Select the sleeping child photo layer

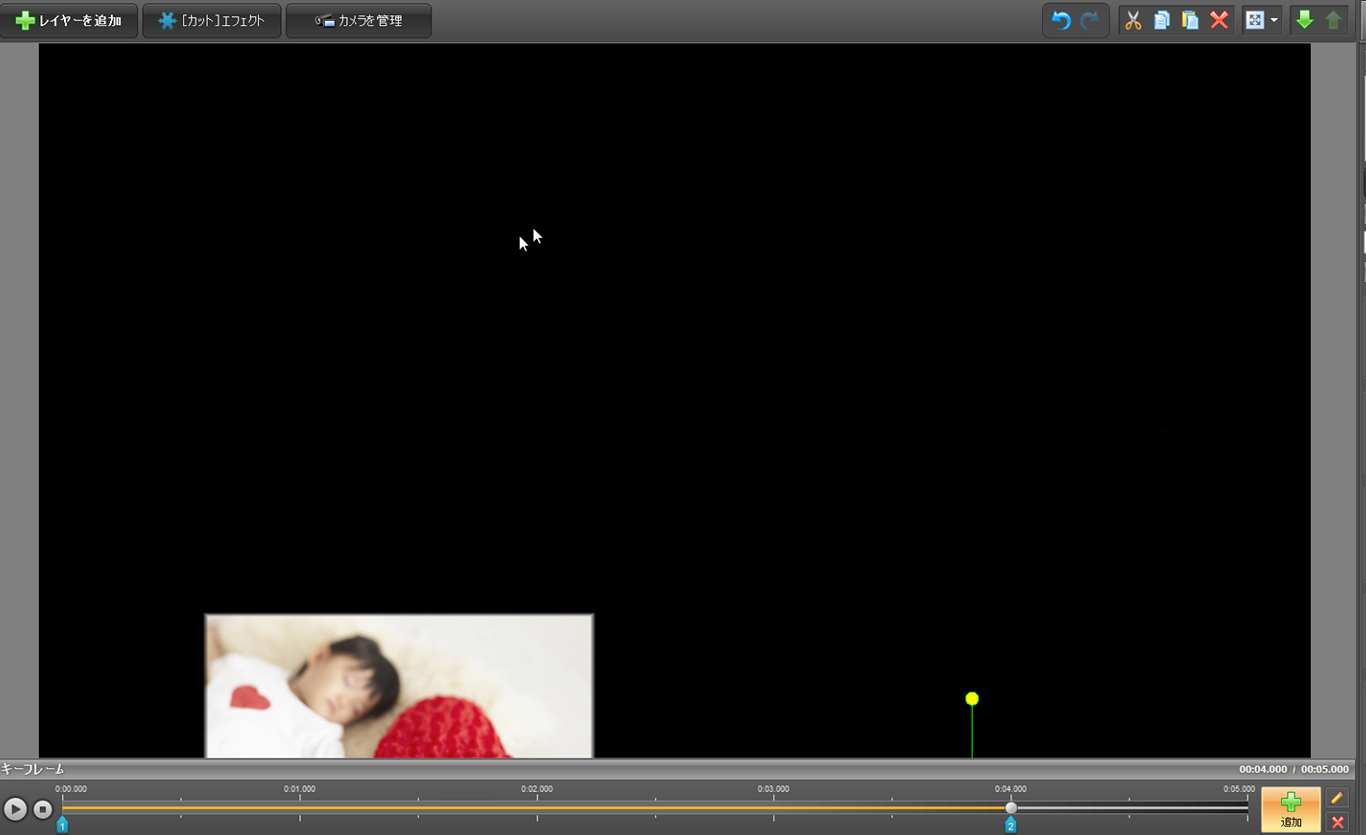click(x=399, y=686)
